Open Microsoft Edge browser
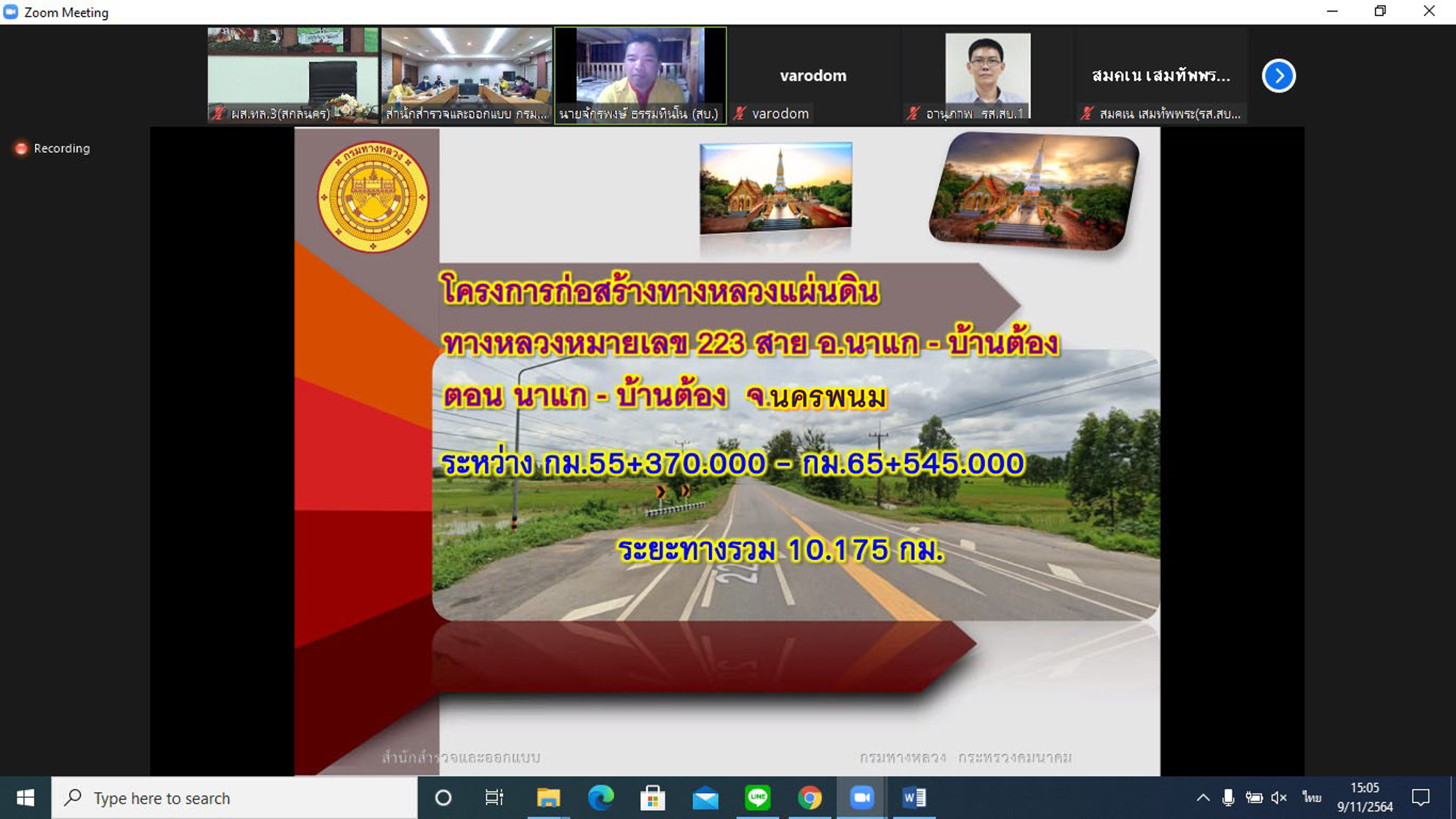 coord(601,798)
